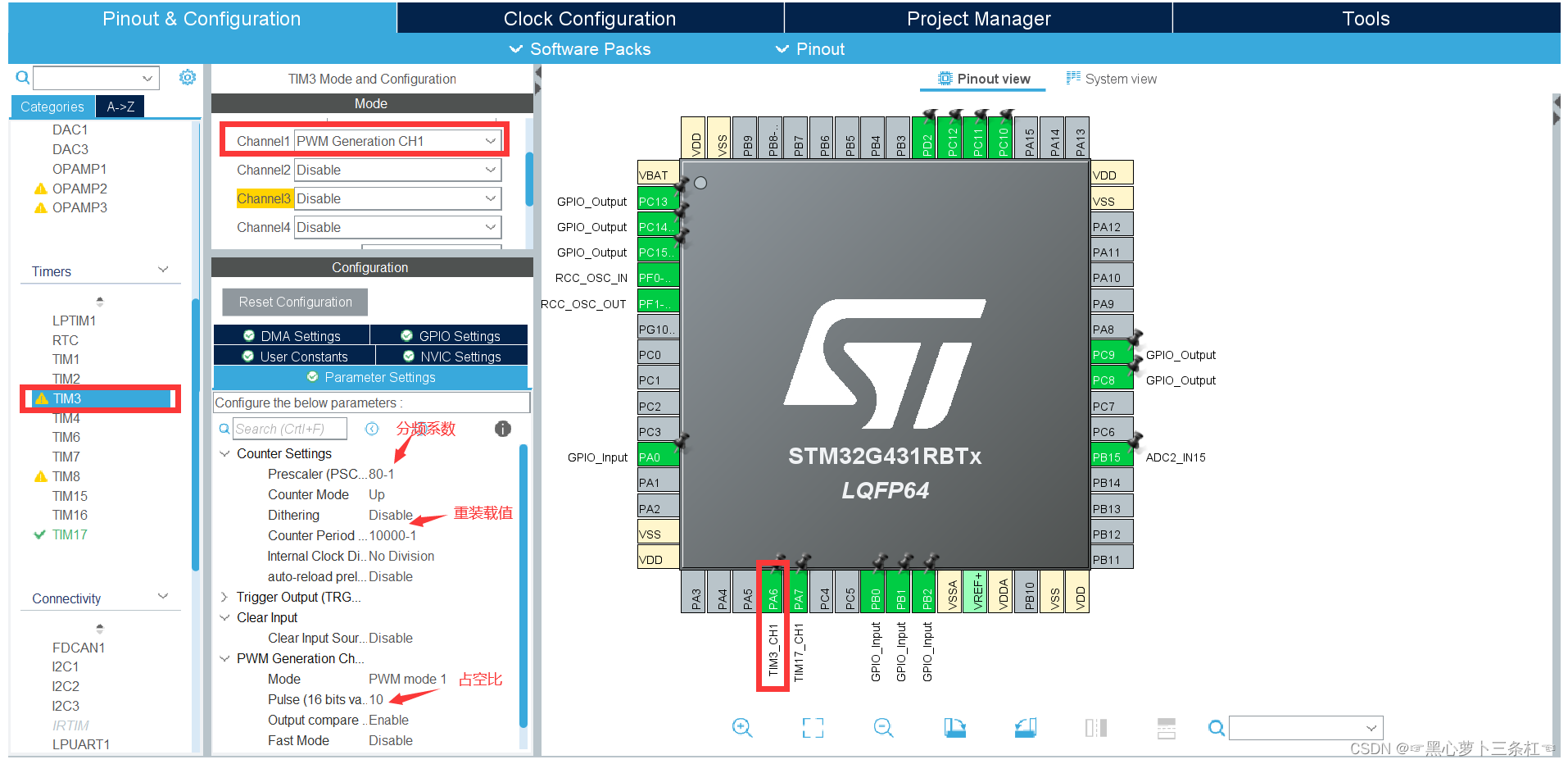Image resolution: width=1568 pixels, height=764 pixels.
Task: Expand the Trigger Output group
Action: point(224,597)
